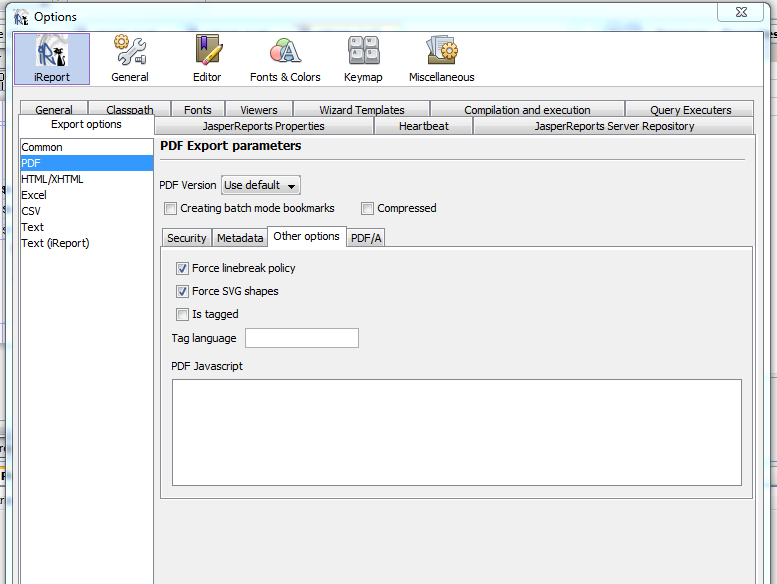777x584 pixels.
Task: Toggle the Compressed checkbox
Action: [367, 209]
